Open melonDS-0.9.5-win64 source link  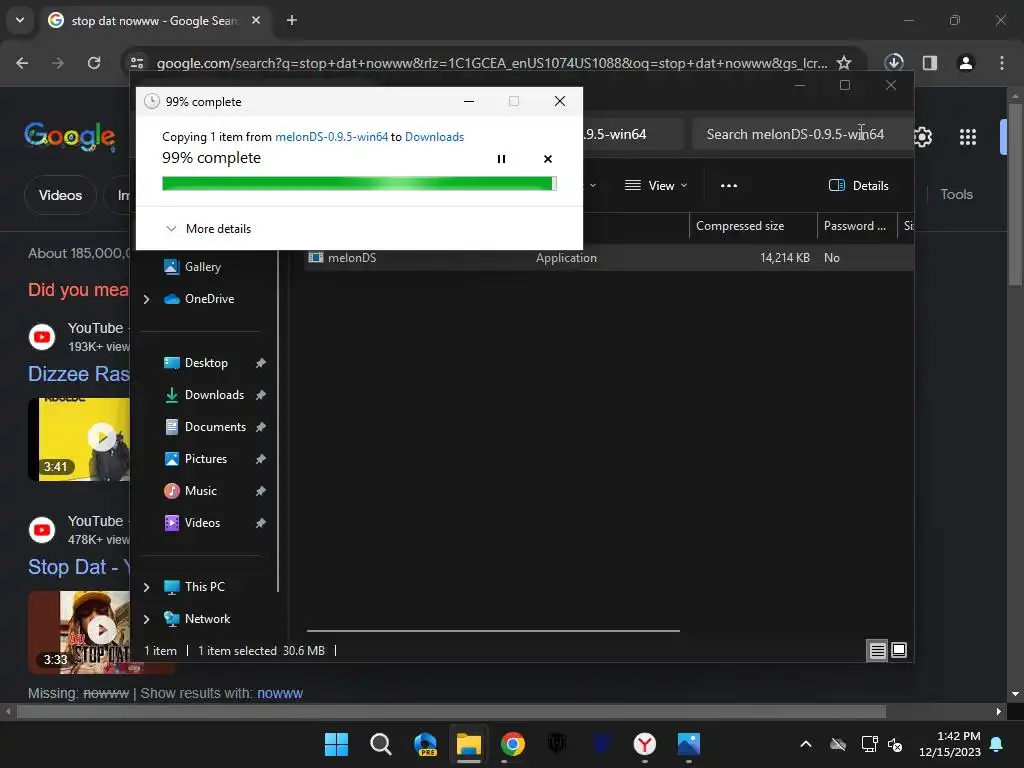point(331,136)
